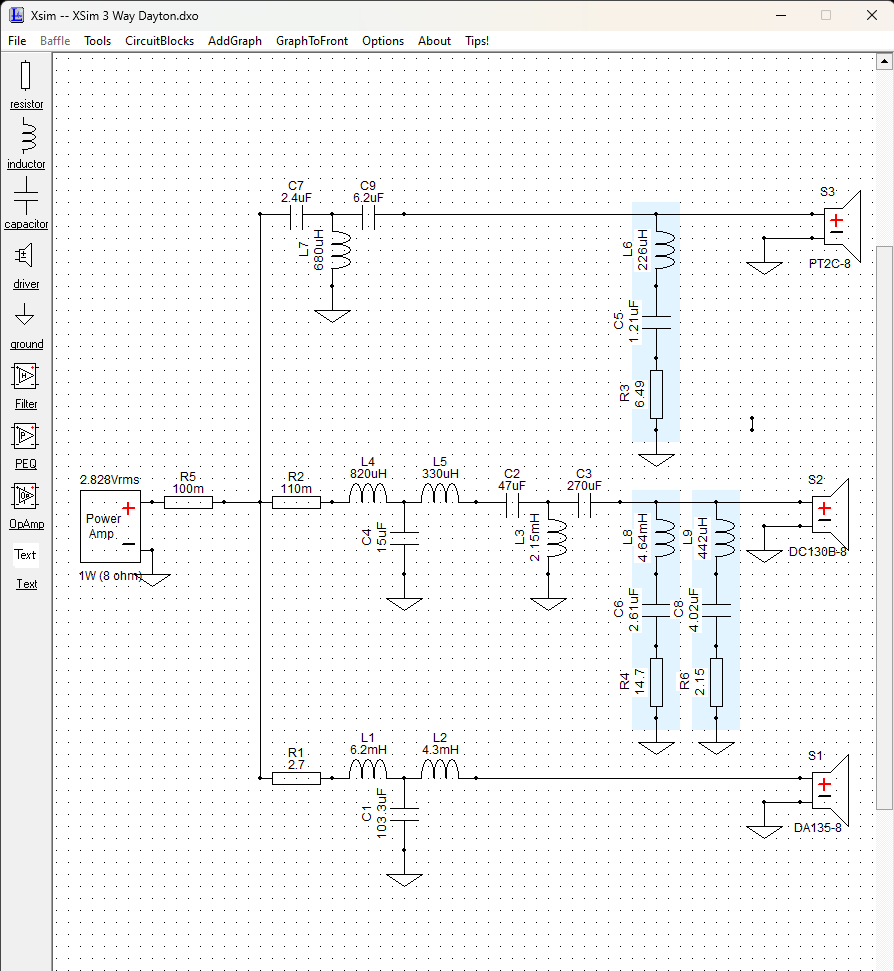The image size is (894, 971).
Task: Select resistor R6 2.15
Action: (x=716, y=682)
